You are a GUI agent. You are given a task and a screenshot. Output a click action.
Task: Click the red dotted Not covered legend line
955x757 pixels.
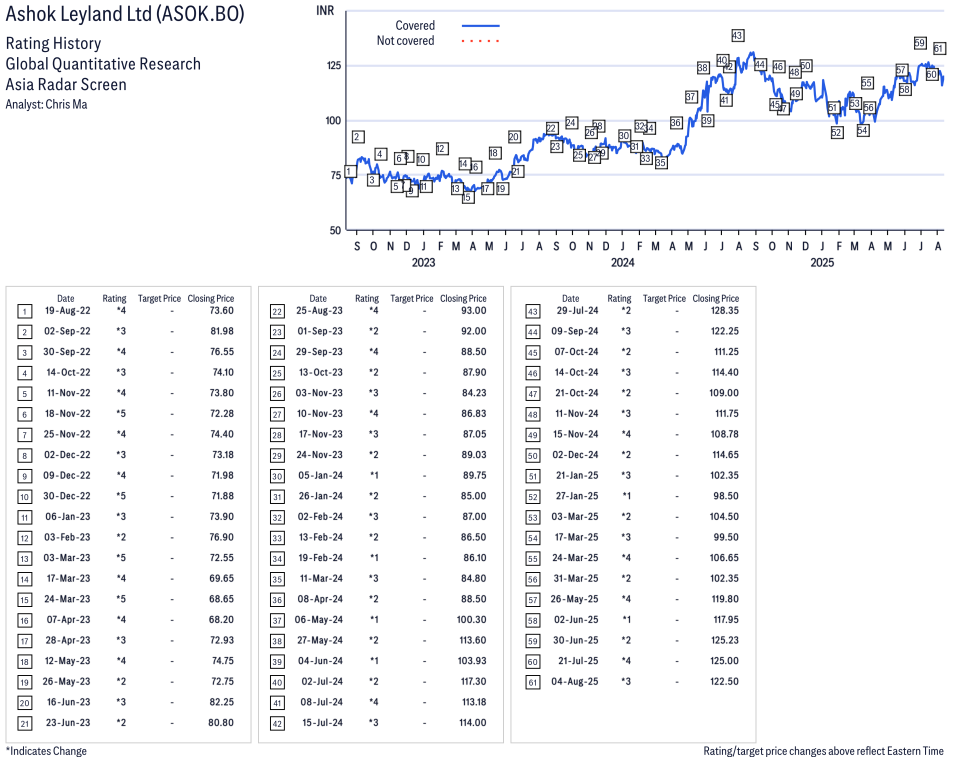481,41
